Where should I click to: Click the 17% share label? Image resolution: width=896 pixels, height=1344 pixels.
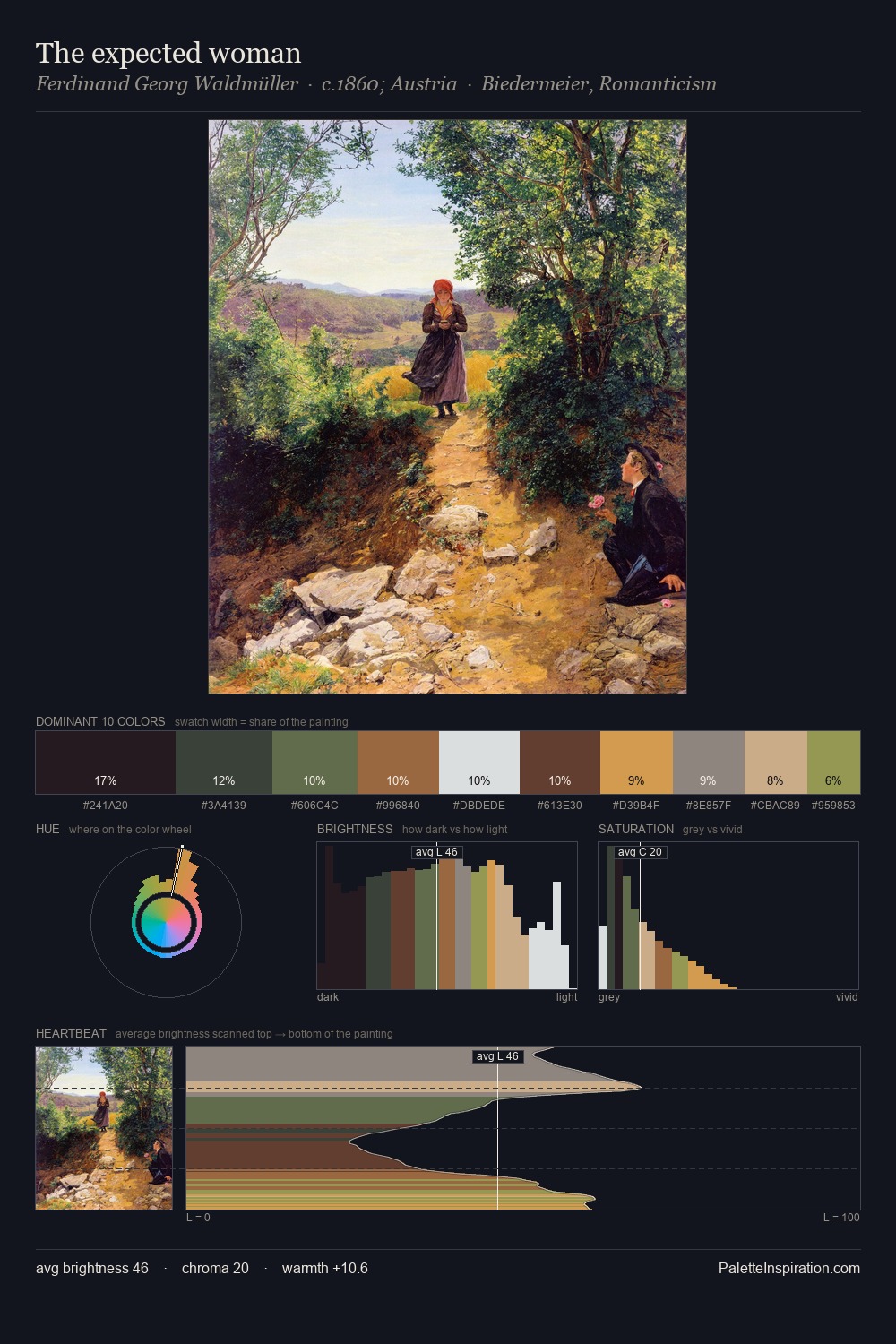pos(106,780)
